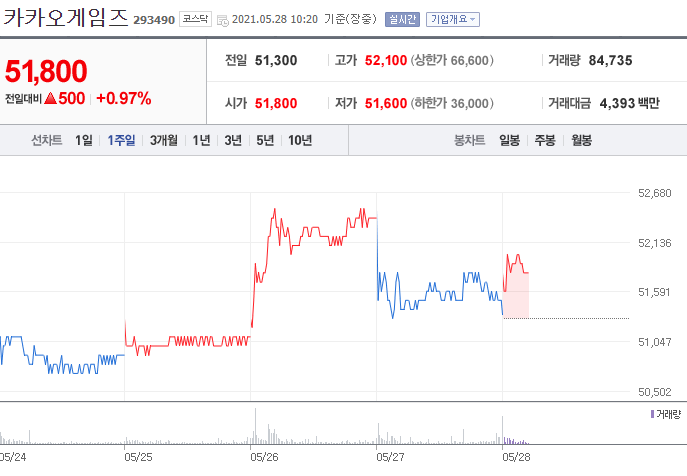Click the 52,680 price axis label
This screenshot has height=476, width=687.
(655, 193)
